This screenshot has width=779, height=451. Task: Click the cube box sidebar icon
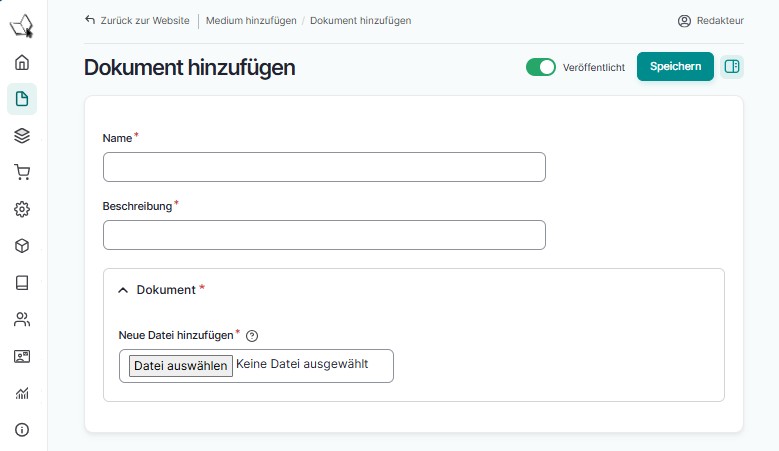(x=22, y=246)
